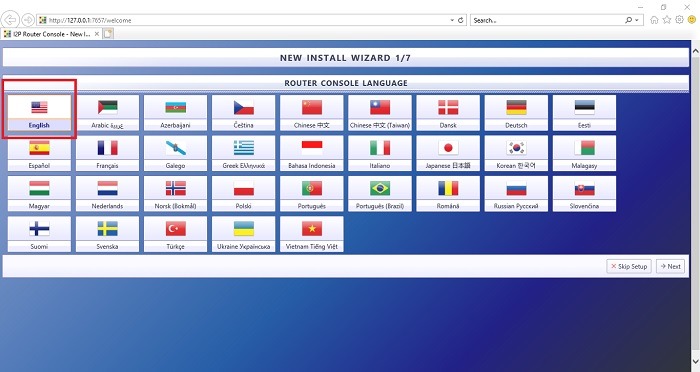This screenshot has height=372, width=700.
Task: Select Russian Русский tile
Action: click(x=516, y=193)
